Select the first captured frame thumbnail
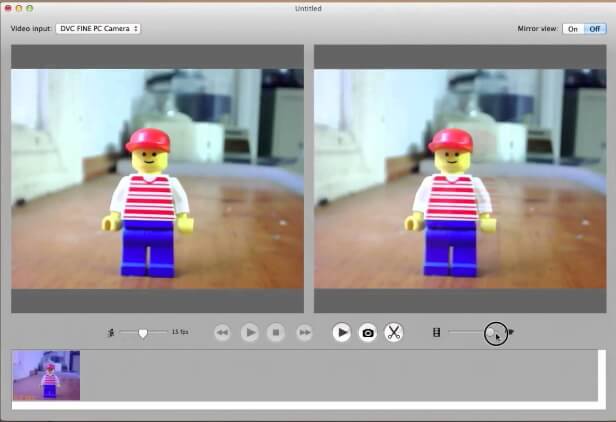Screen dimensions: 616x422 pos(46,375)
